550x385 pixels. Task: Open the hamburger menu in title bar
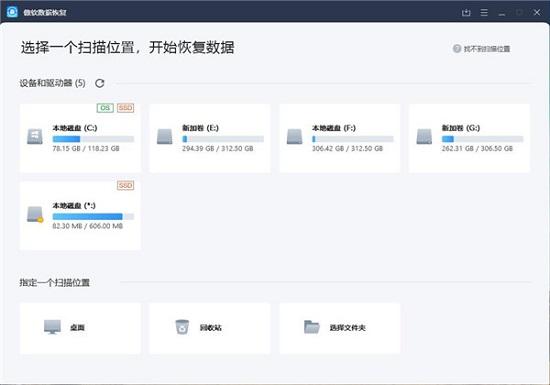[x=484, y=13]
